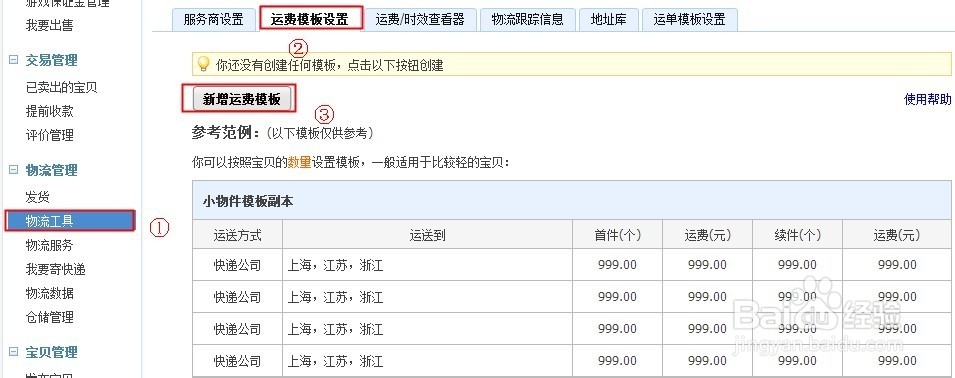Image resolution: width=955 pixels, height=378 pixels.
Task: Click the orange 数量 word
Action: (299, 163)
